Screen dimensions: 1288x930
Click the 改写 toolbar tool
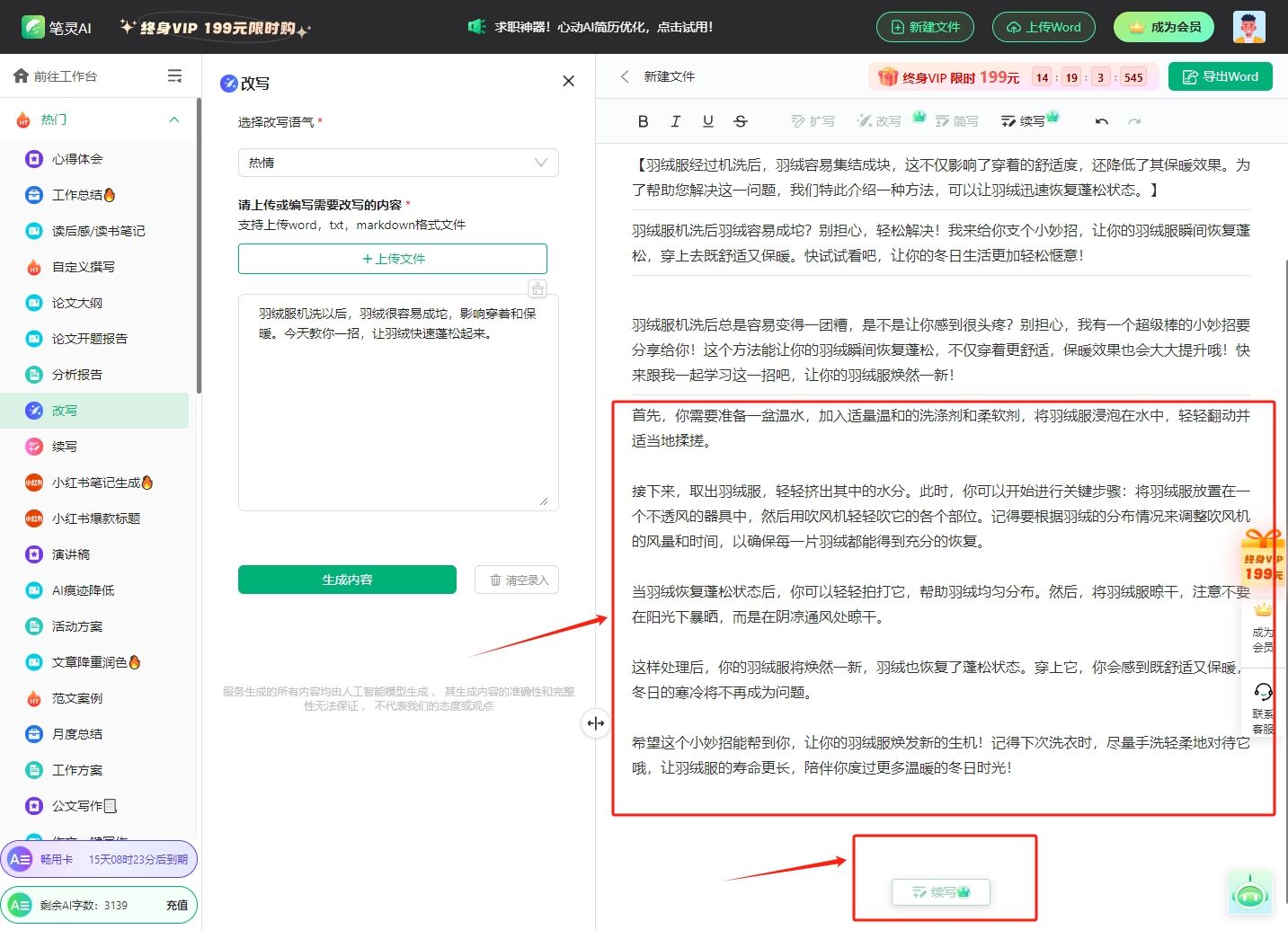click(879, 121)
